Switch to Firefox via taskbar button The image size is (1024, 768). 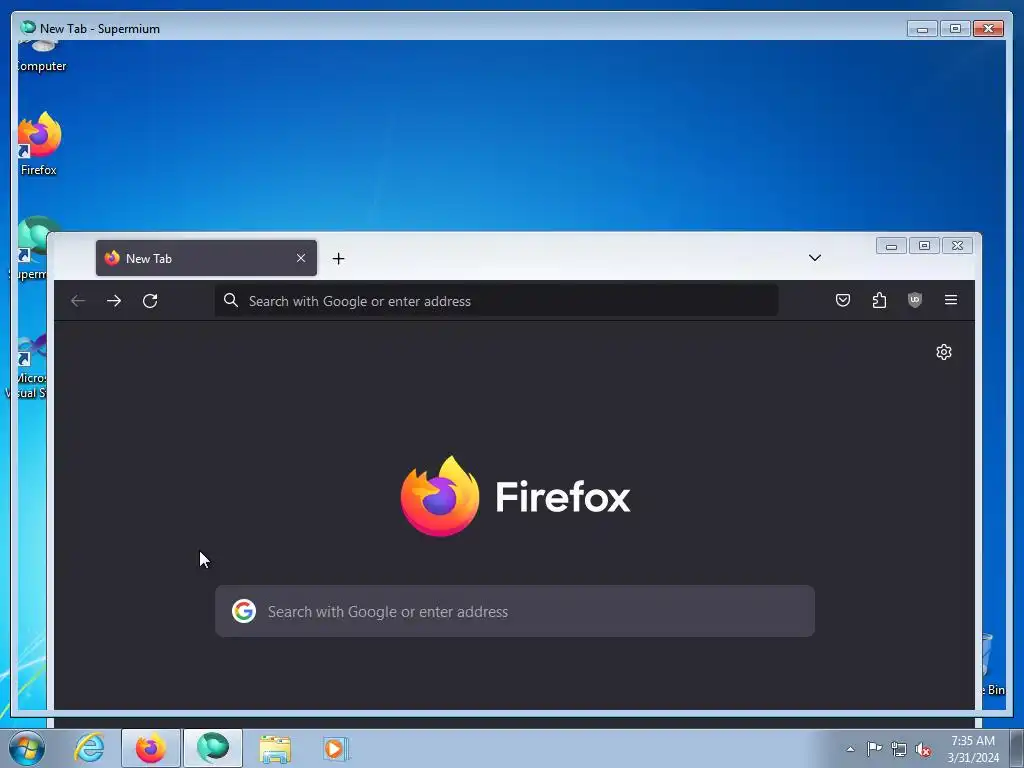click(x=151, y=748)
